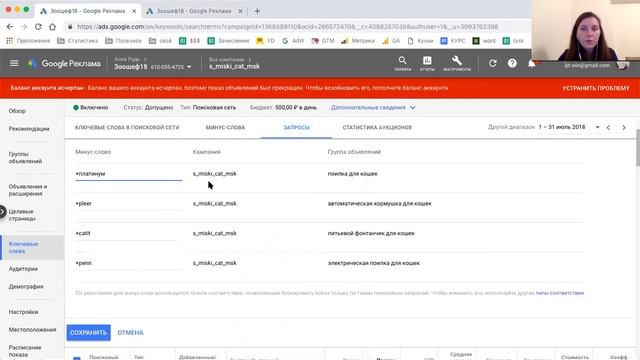Open a new browser tab
Screen dimensions: 640x360
[x=257, y=11]
